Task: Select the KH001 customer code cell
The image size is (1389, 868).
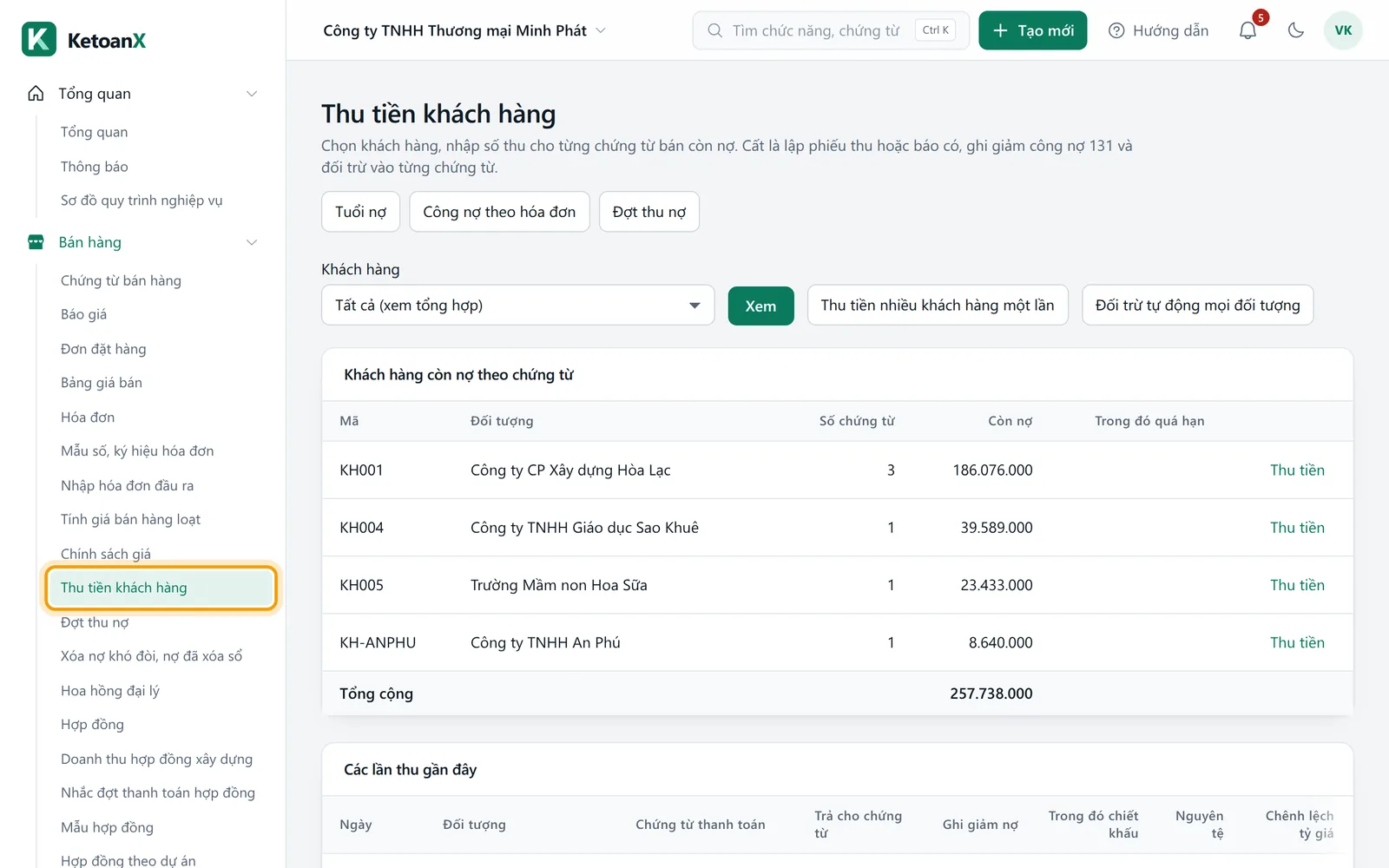Action: click(x=361, y=470)
